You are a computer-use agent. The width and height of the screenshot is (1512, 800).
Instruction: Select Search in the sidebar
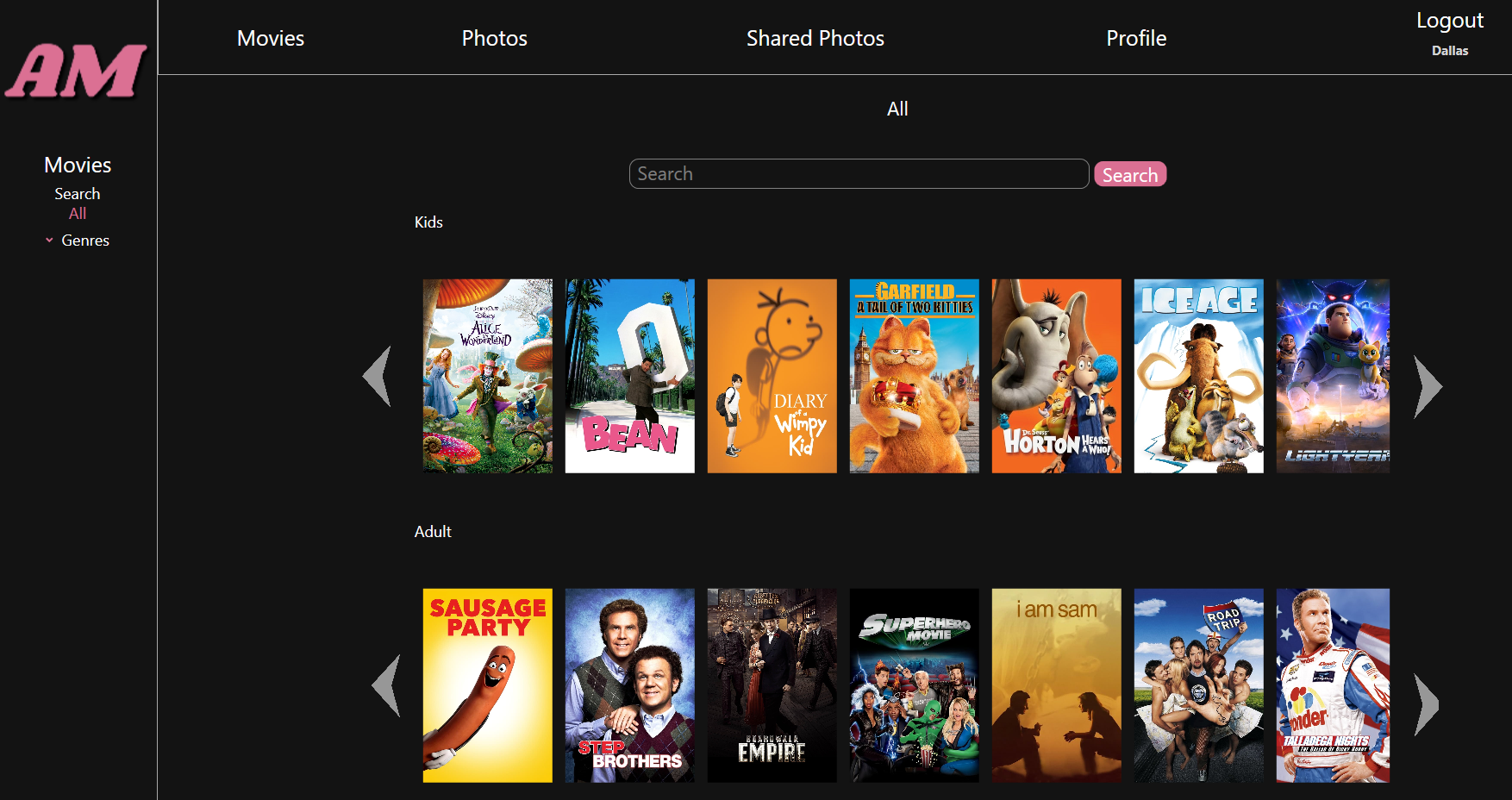click(x=78, y=194)
